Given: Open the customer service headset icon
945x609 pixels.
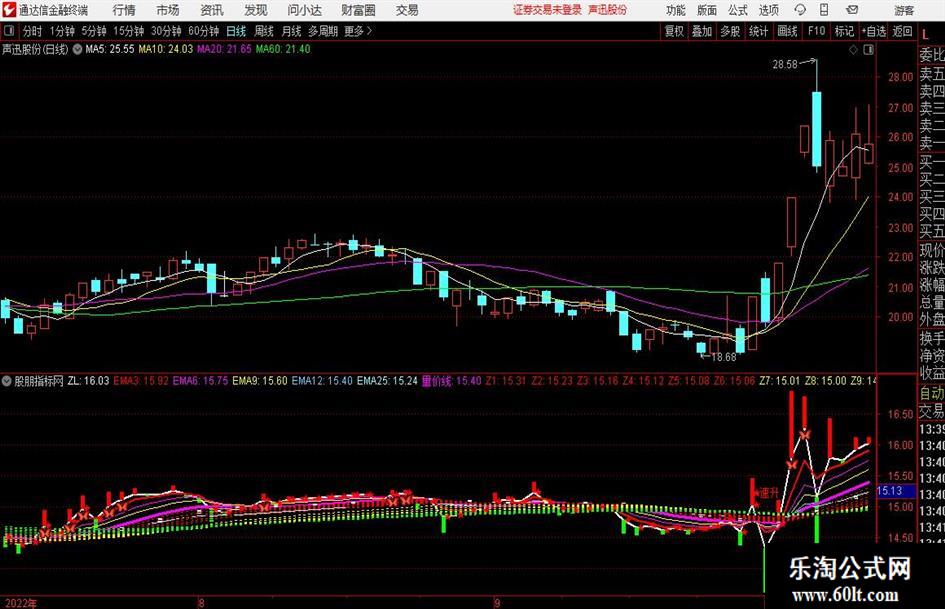Looking at the screenshot, I should [x=800, y=10].
